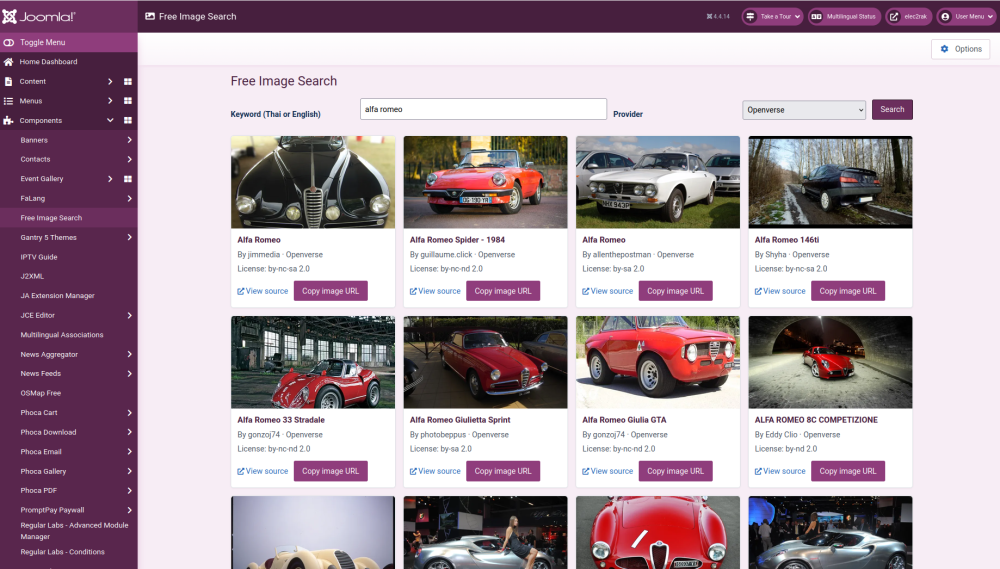This screenshot has height=569, width=1000.
Task: Click the 8C COMPETIZIONE tunnel thumbnail
Action: pyautogui.click(x=830, y=362)
